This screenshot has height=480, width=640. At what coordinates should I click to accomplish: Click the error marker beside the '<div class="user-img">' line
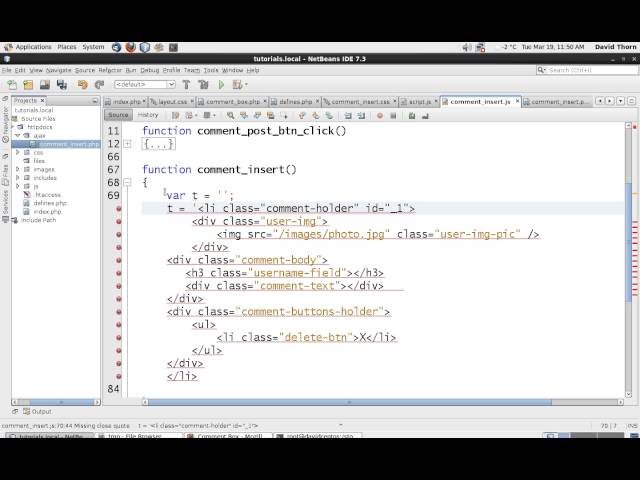[119, 222]
